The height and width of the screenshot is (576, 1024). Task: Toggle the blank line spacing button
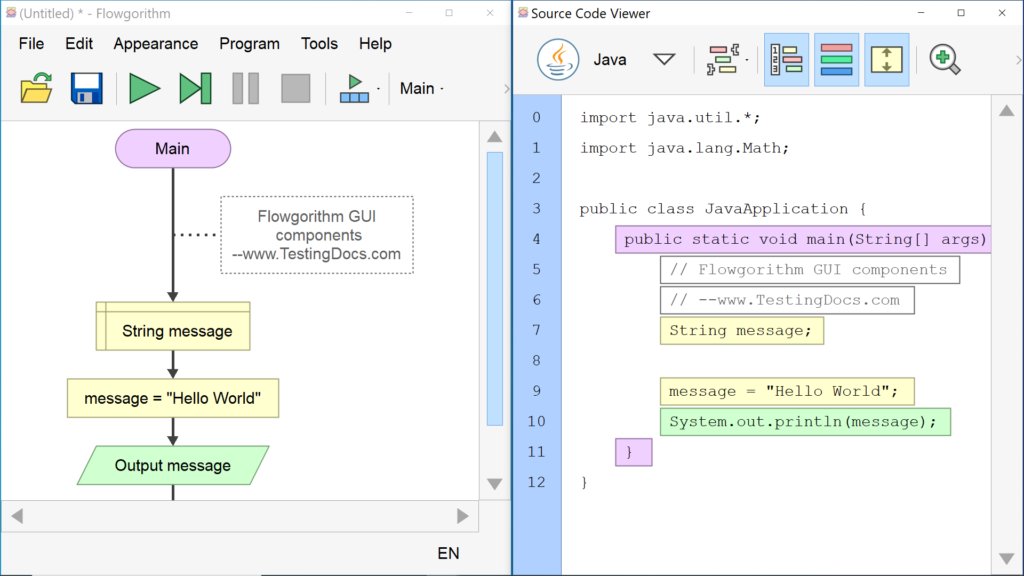[887, 60]
